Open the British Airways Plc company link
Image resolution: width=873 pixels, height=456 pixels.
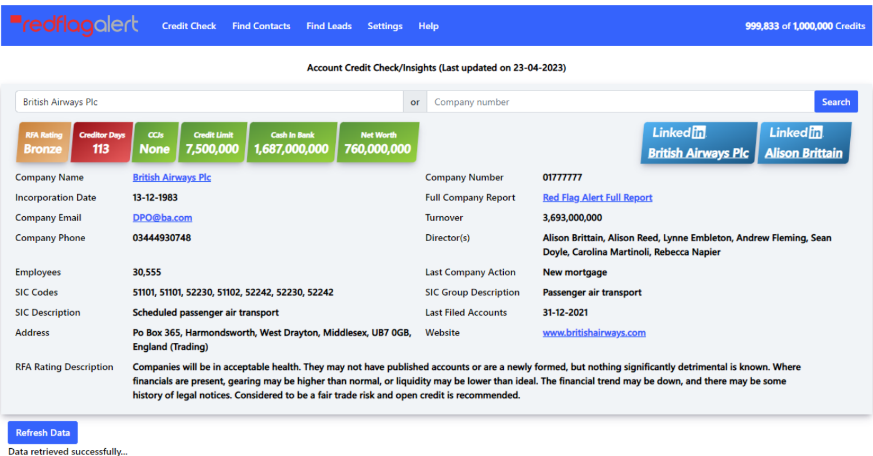pos(171,178)
